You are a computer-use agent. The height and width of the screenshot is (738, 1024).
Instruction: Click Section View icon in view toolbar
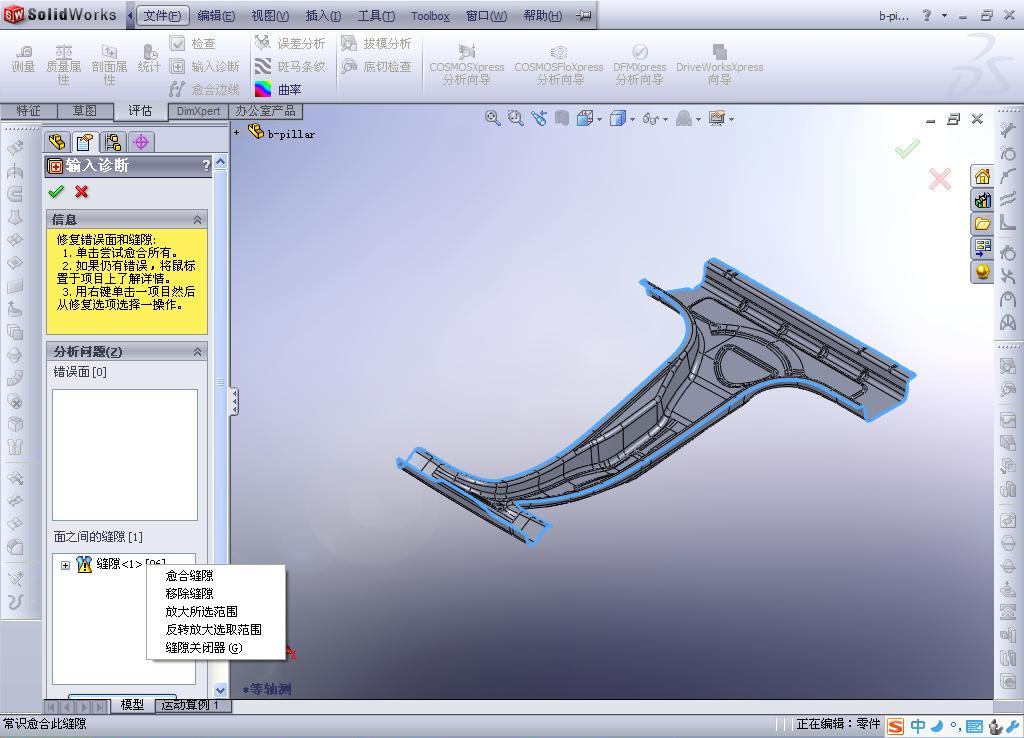pyautogui.click(x=562, y=118)
